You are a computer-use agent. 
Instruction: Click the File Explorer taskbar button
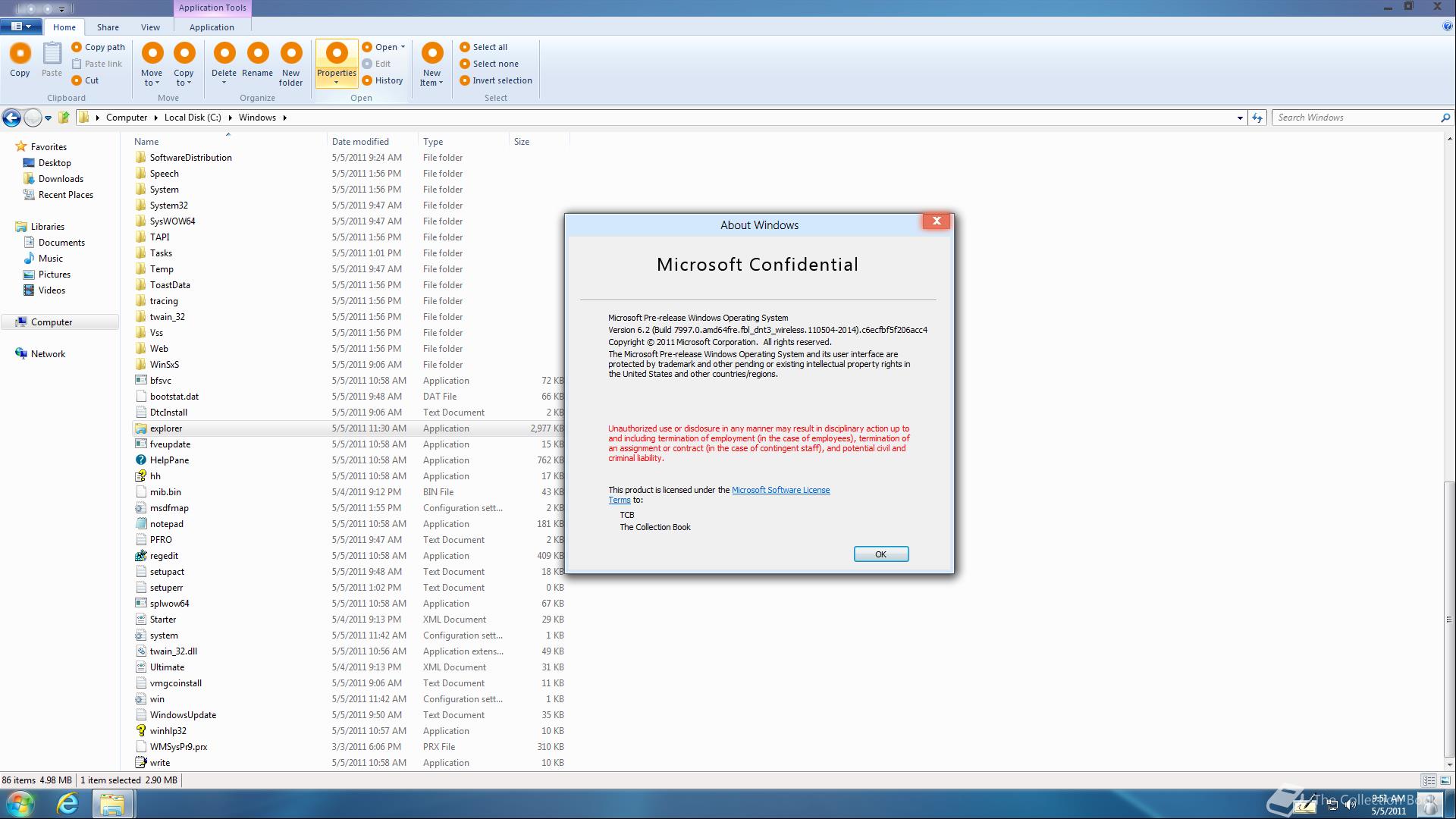point(112,804)
